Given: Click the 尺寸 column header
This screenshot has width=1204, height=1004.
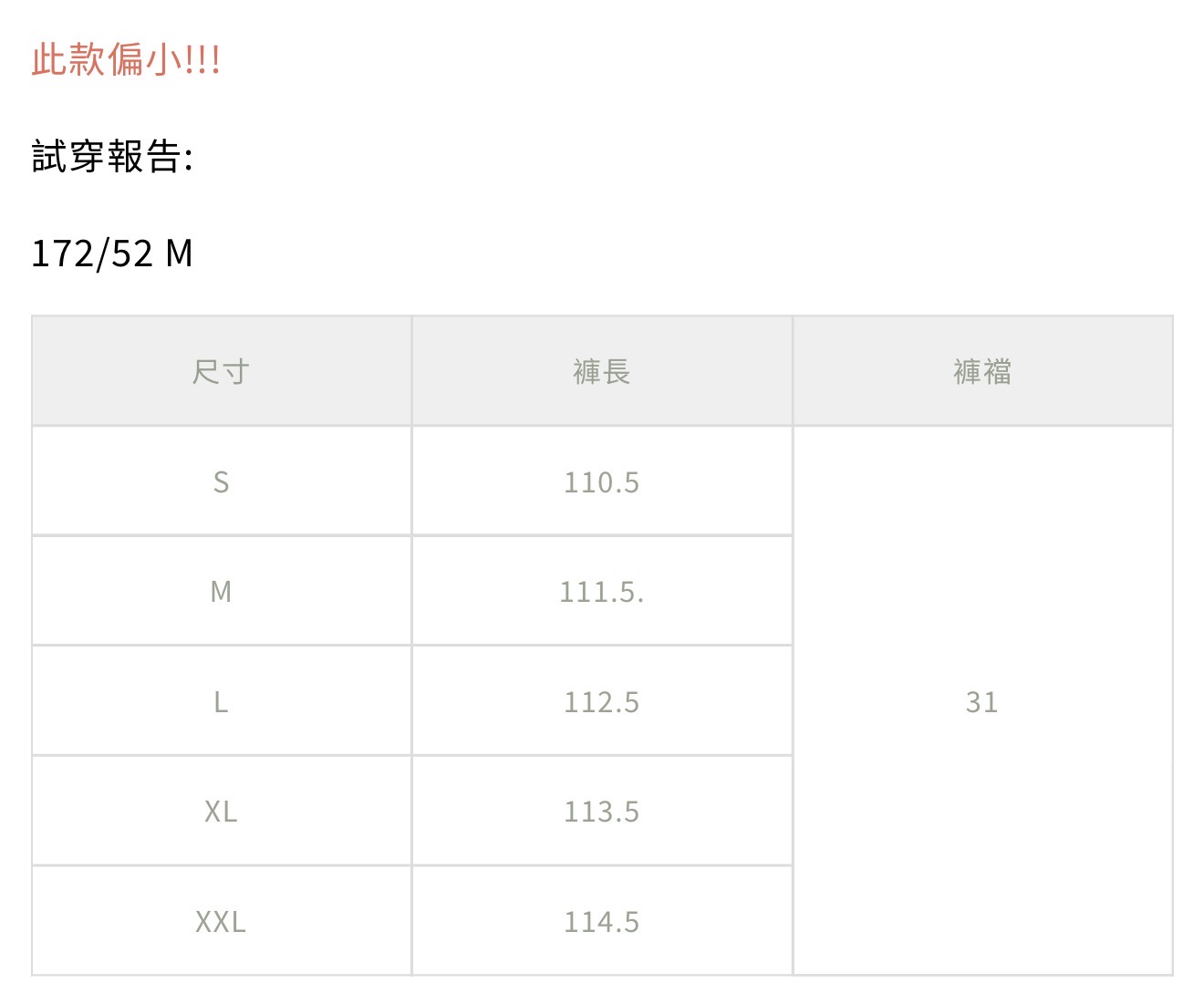Looking at the screenshot, I should point(221,372).
